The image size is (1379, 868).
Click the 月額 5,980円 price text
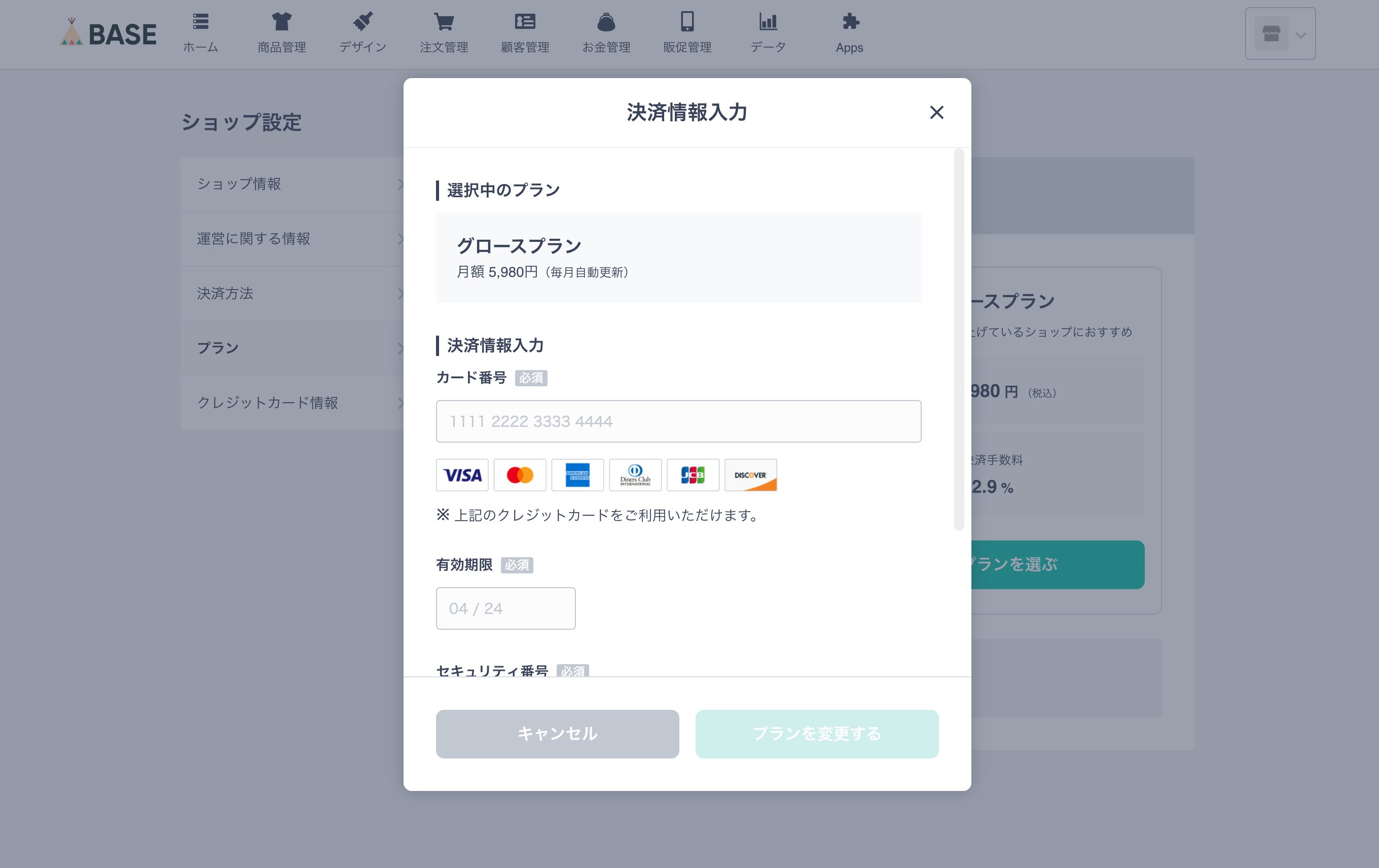tap(497, 272)
